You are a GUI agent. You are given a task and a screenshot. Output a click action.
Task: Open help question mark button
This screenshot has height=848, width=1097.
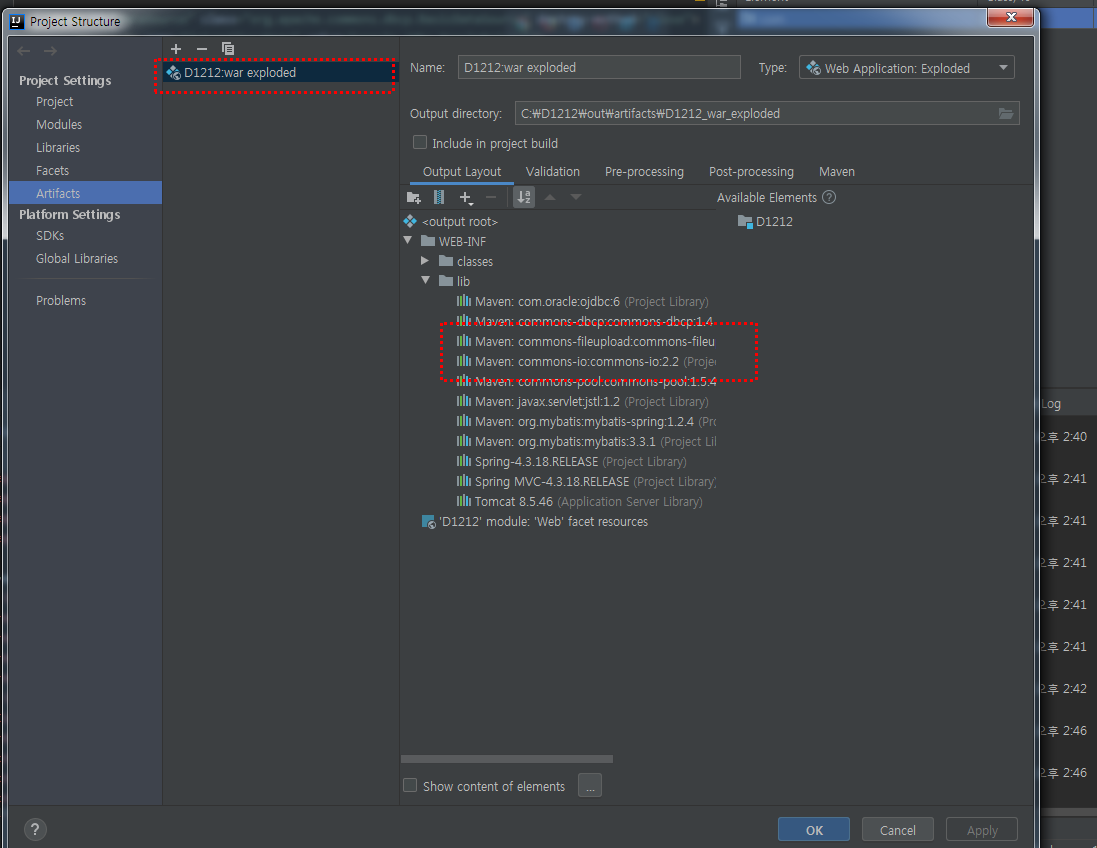click(35, 830)
